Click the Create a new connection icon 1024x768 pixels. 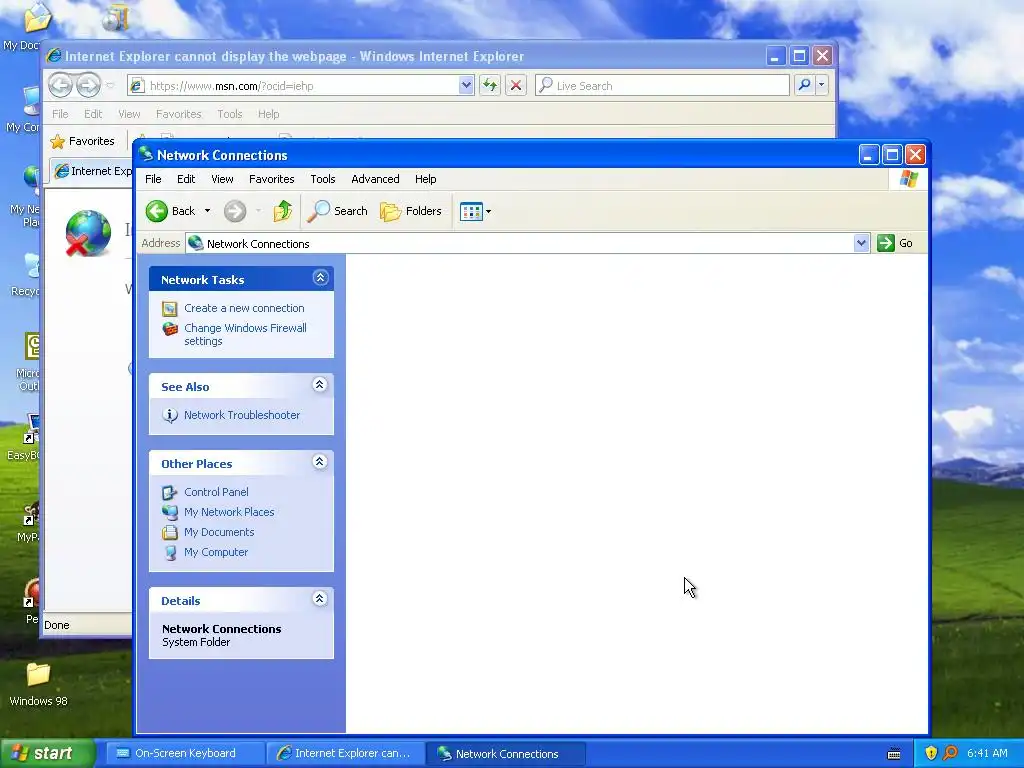(x=170, y=308)
